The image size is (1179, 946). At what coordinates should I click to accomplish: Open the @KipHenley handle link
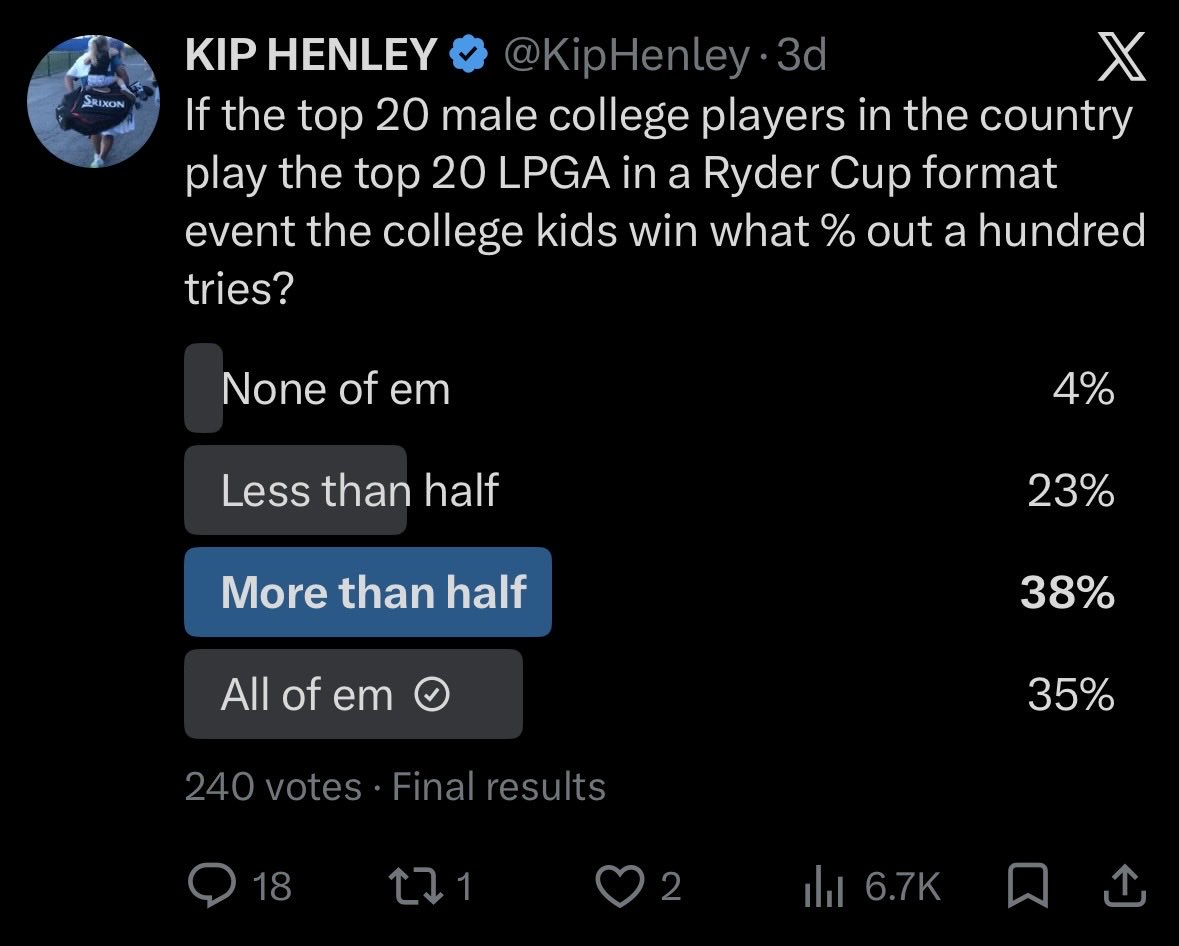tap(626, 55)
